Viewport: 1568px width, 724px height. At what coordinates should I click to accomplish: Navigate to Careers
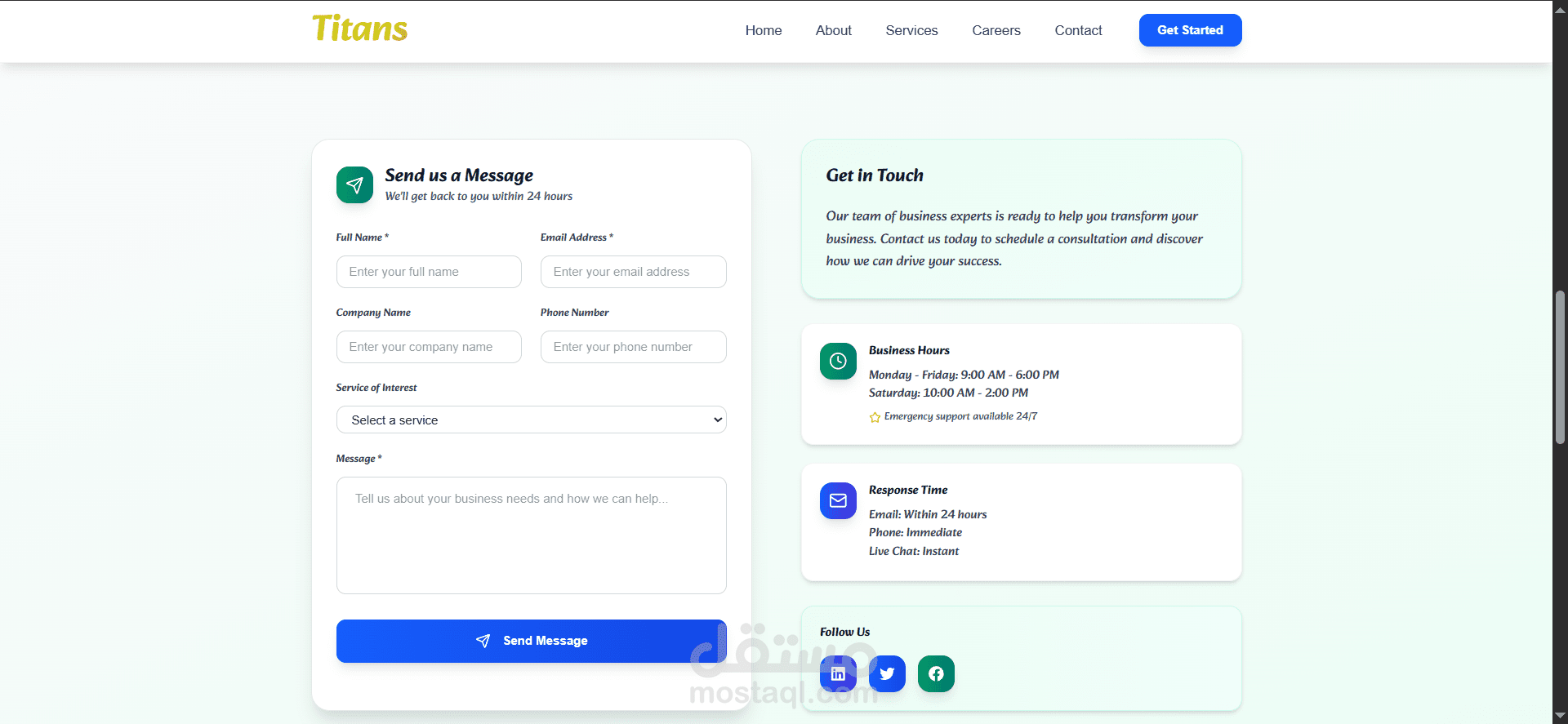coord(996,30)
